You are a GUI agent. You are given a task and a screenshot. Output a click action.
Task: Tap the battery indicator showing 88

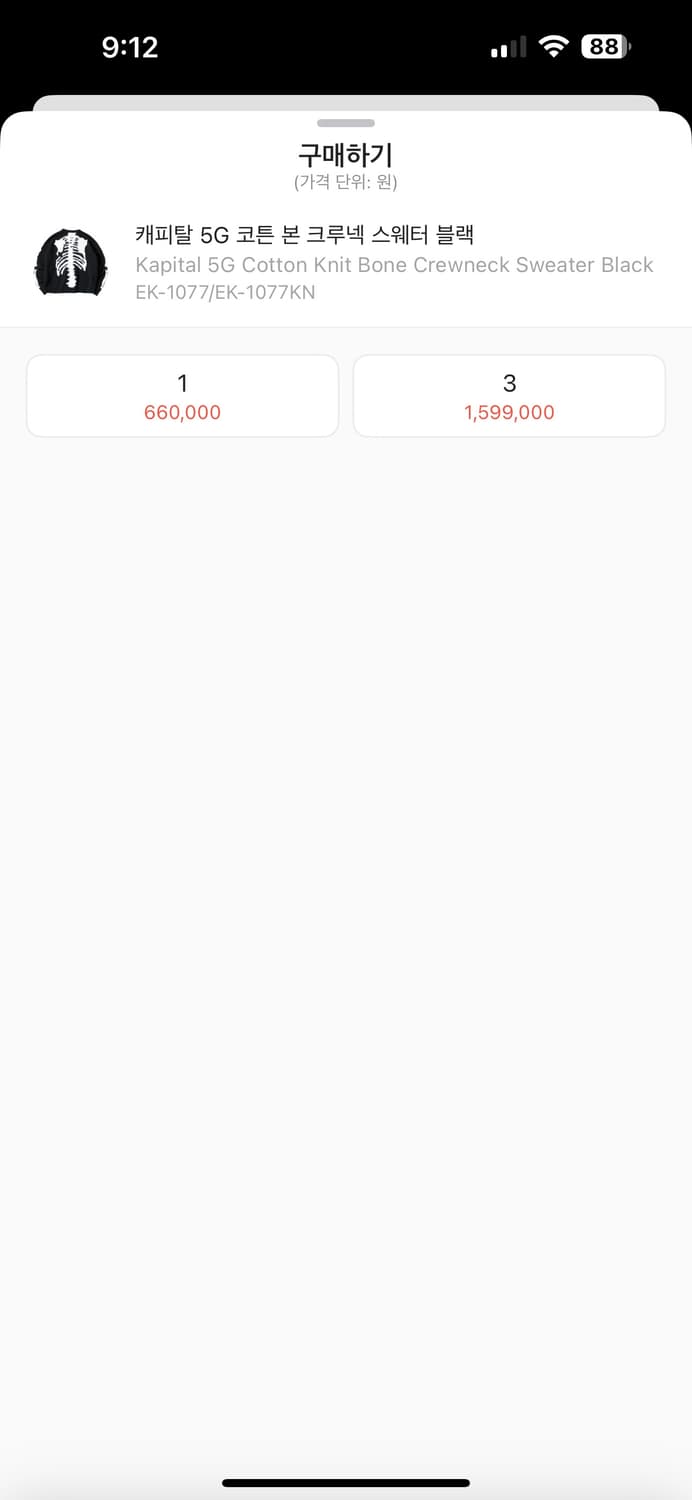[606, 47]
